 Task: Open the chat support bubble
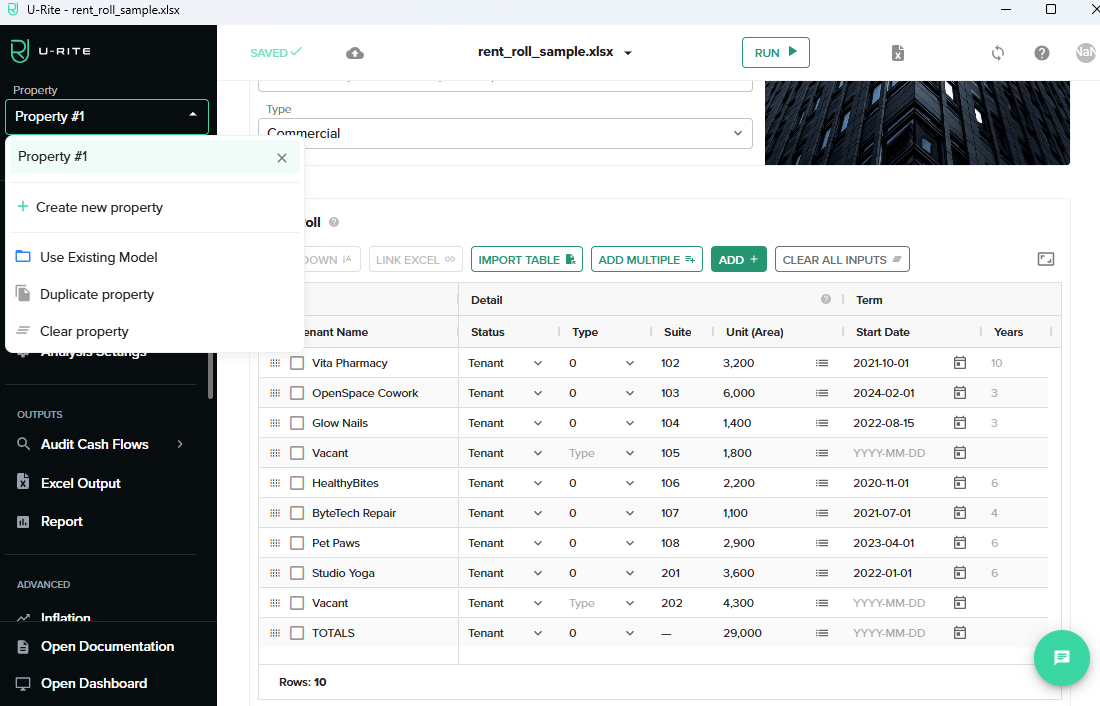(1061, 657)
